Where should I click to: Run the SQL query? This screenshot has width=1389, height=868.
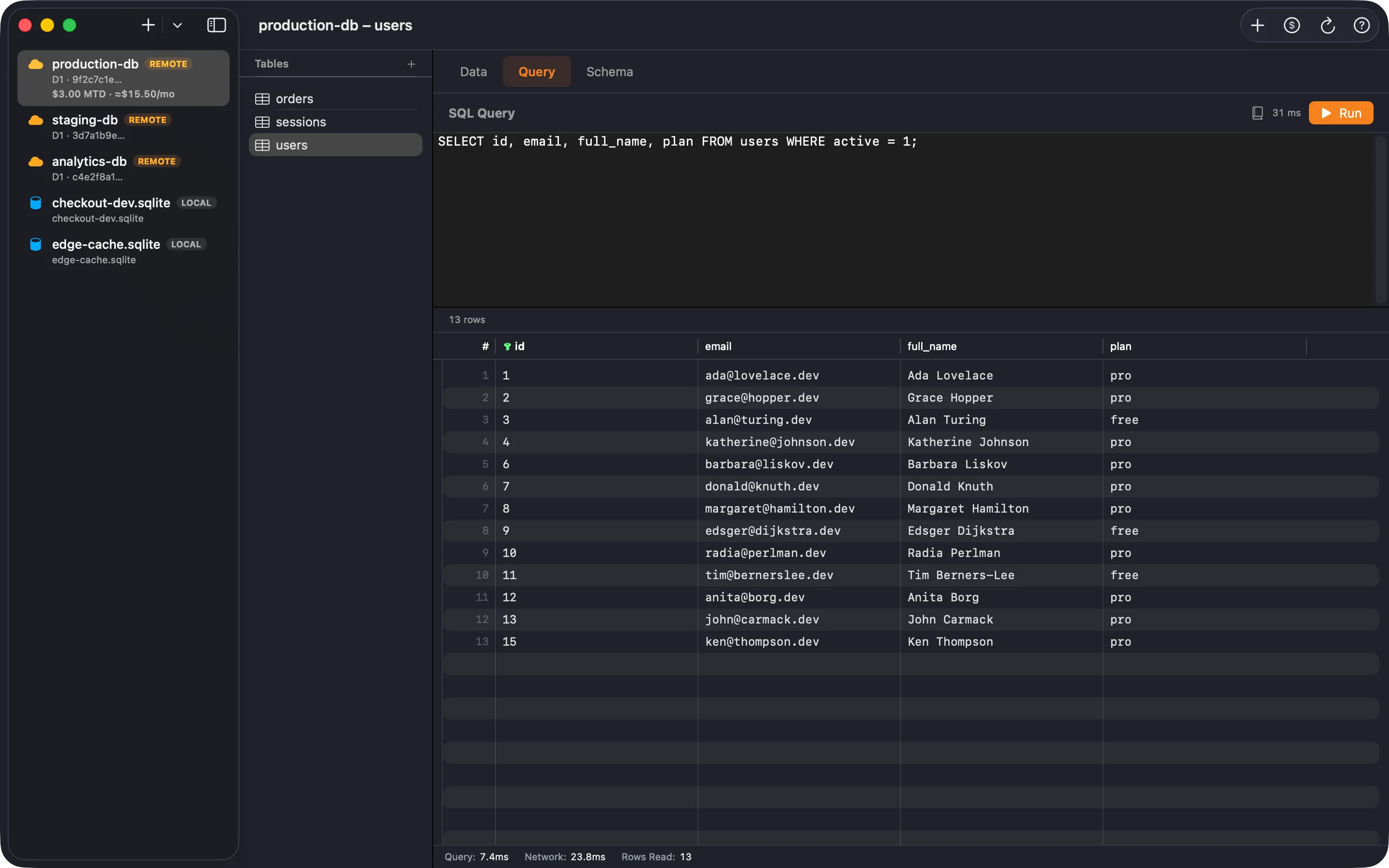click(1341, 113)
